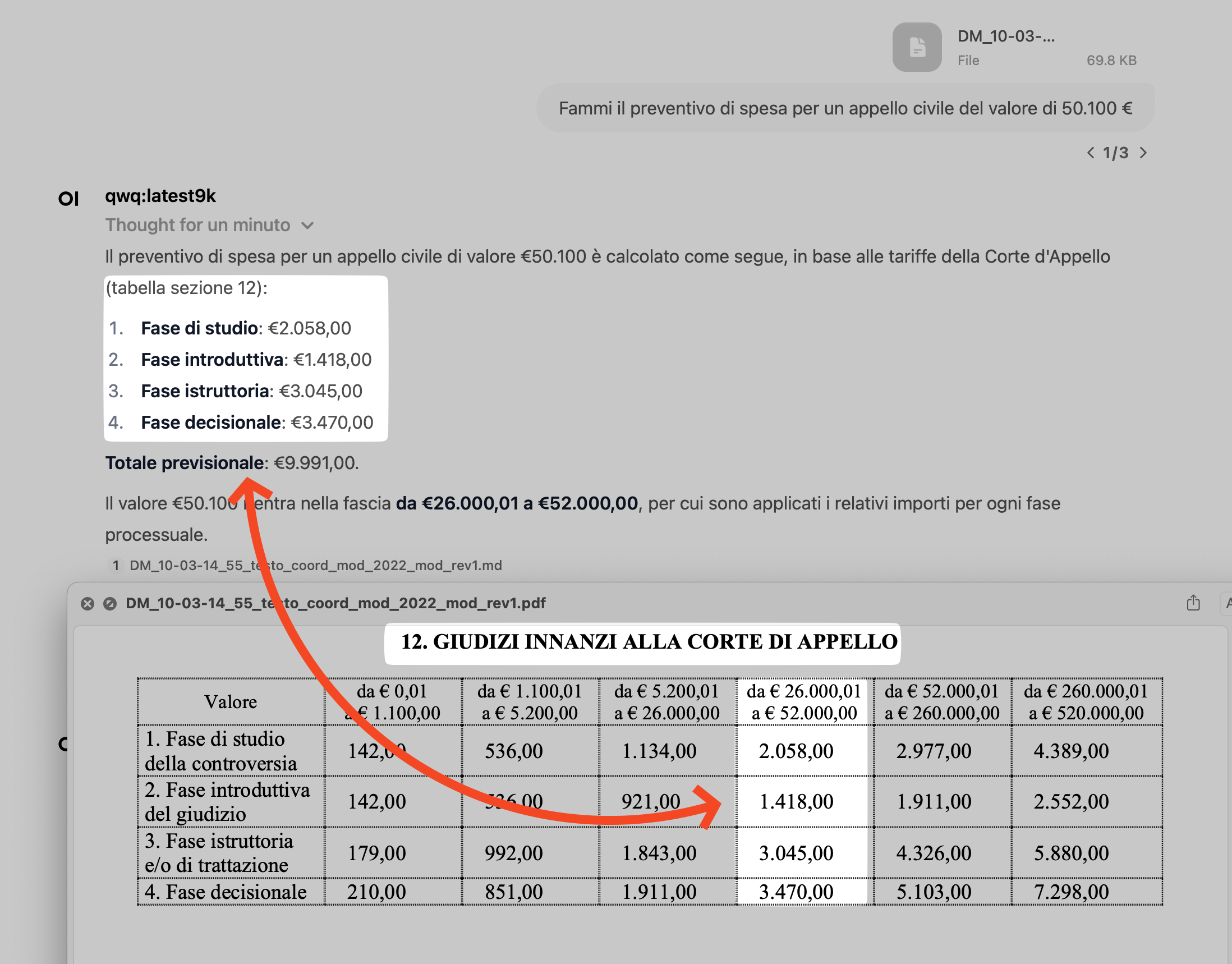Viewport: 1232px width, 964px height.
Task: Open the DM_10-03-... file attachment name
Action: click(1006, 36)
